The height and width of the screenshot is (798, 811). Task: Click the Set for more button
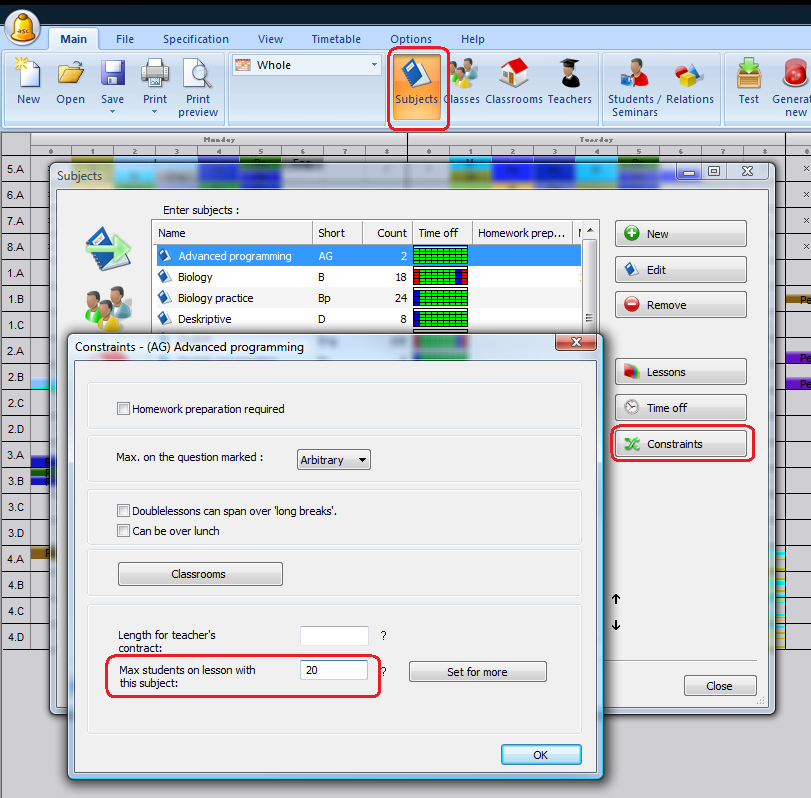(x=477, y=672)
